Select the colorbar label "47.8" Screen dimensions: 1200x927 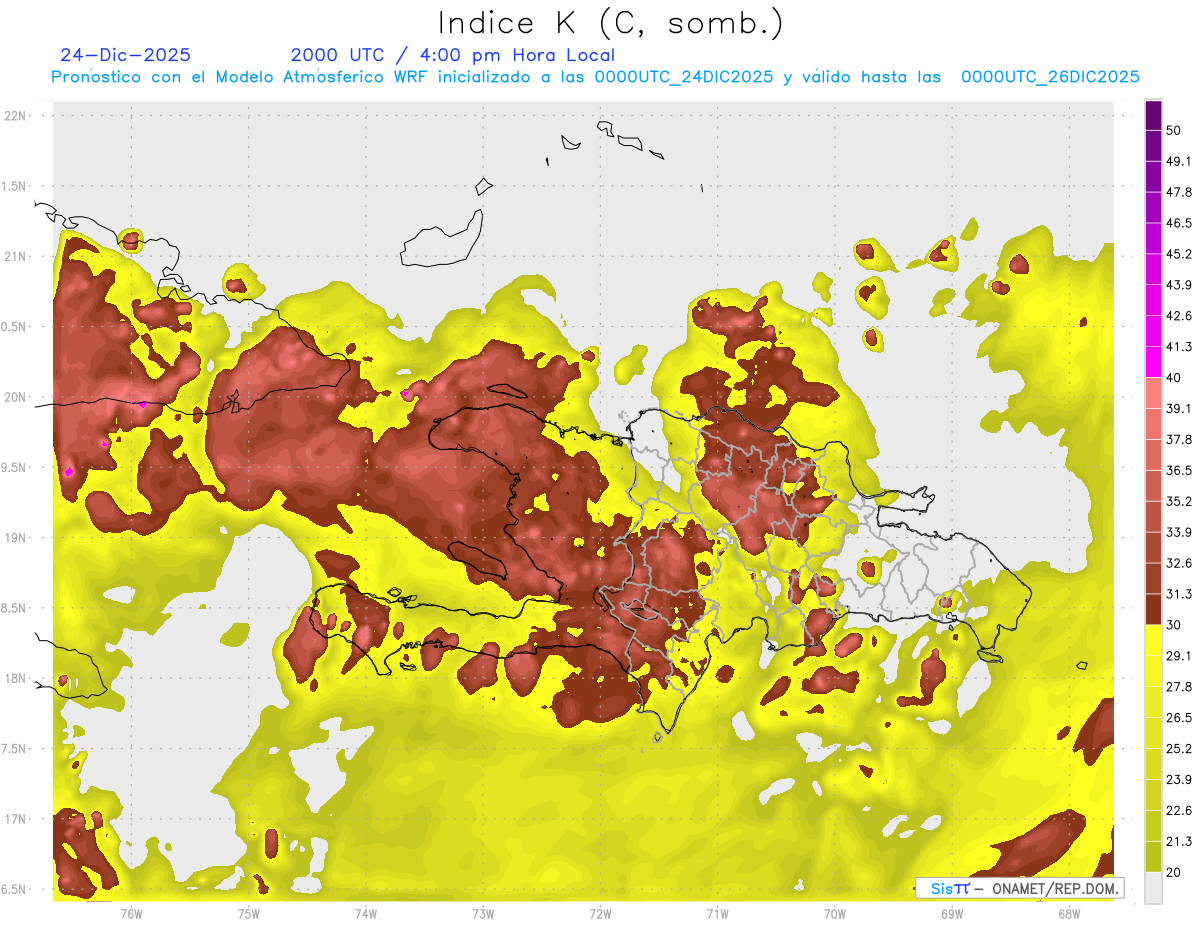pos(1179,192)
